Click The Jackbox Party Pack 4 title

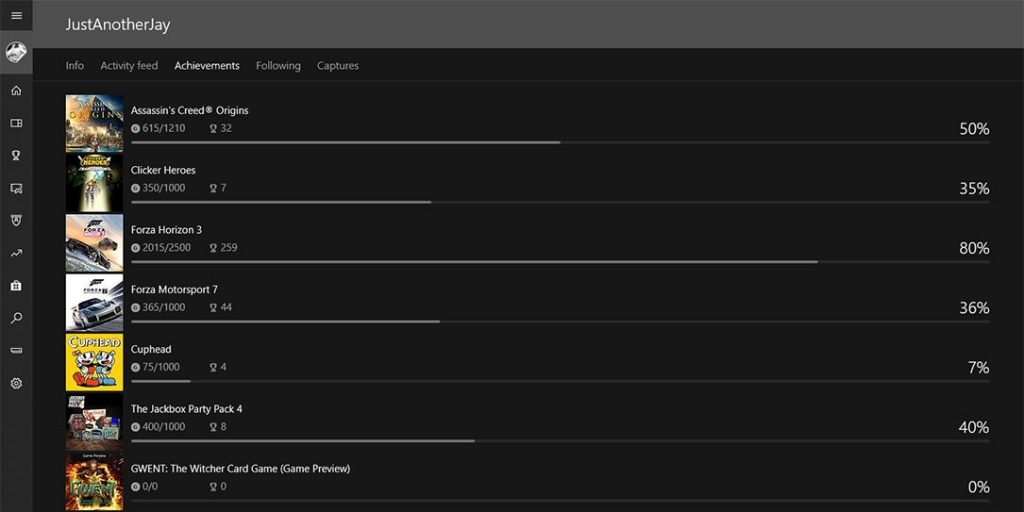tap(186, 409)
